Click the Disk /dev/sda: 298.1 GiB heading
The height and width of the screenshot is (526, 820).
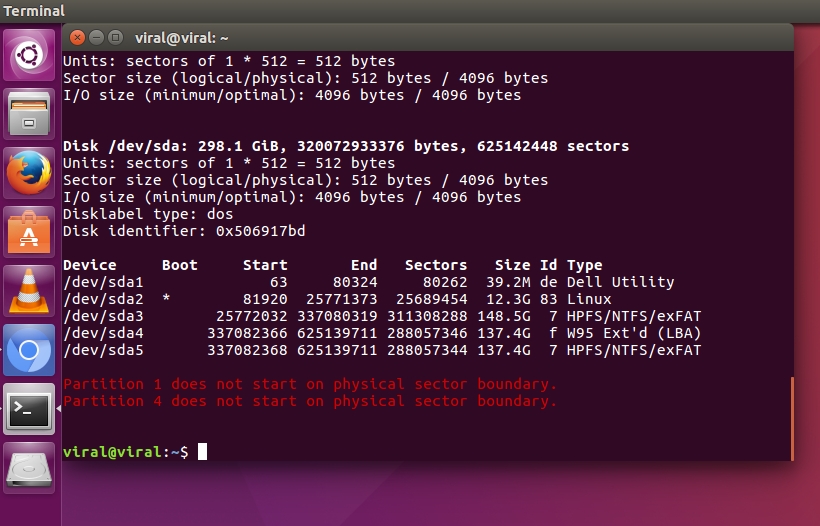(346, 146)
